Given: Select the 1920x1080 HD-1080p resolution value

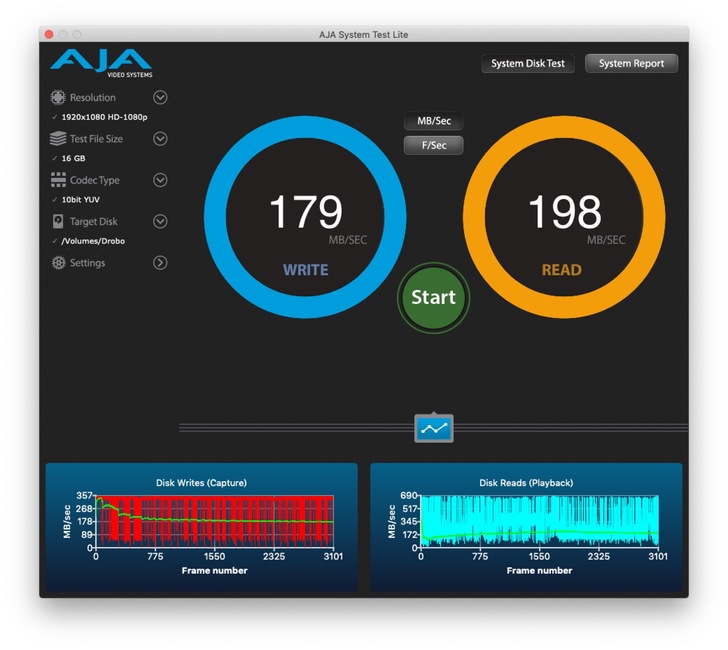Looking at the screenshot, I should click(x=104, y=117).
